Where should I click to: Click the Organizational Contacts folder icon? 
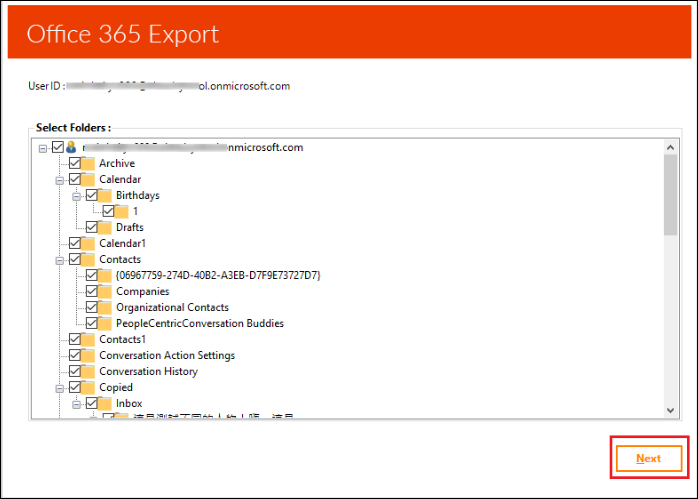(x=105, y=308)
